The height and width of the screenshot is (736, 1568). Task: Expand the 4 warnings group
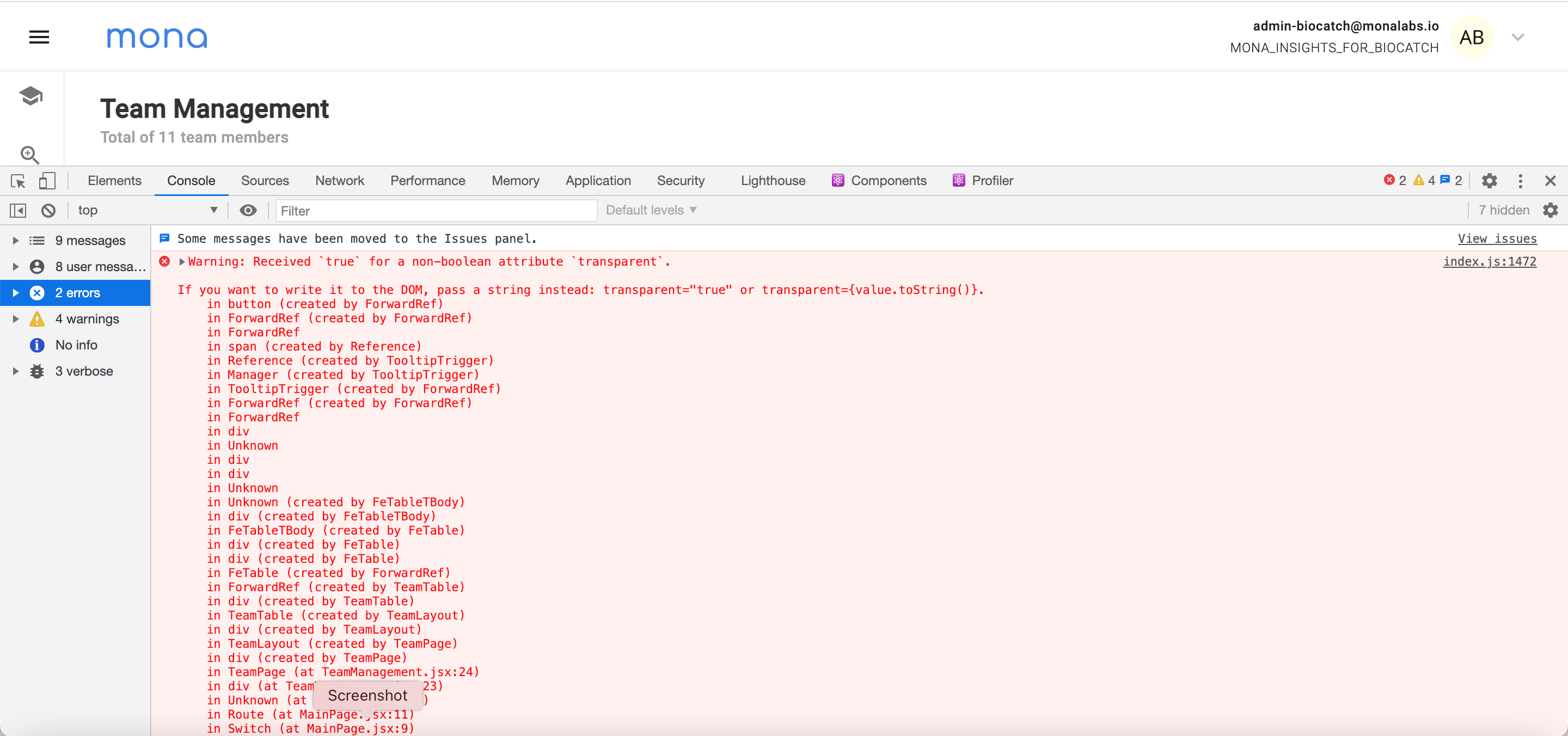click(x=16, y=318)
